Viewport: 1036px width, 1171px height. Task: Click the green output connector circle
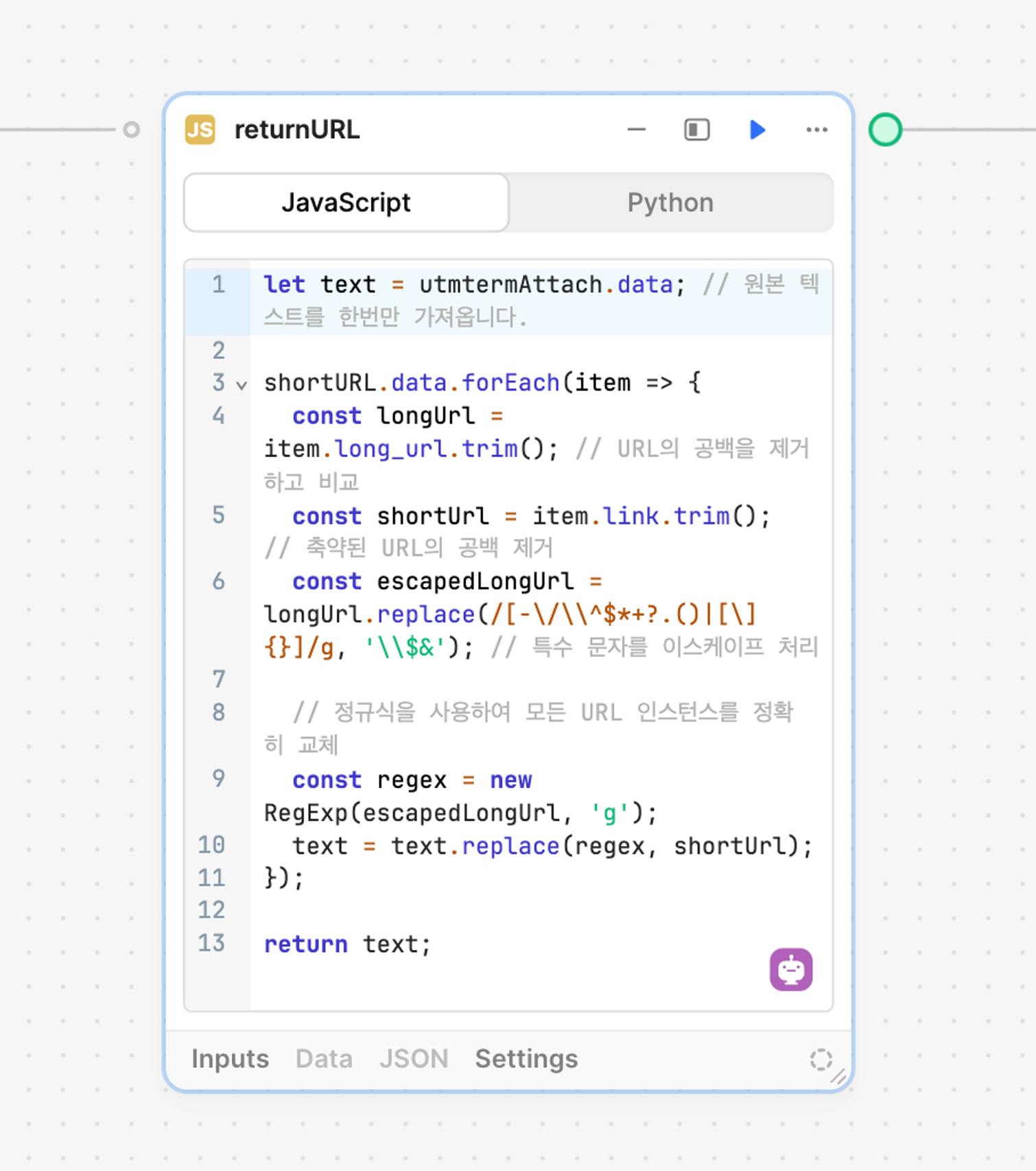click(x=885, y=130)
